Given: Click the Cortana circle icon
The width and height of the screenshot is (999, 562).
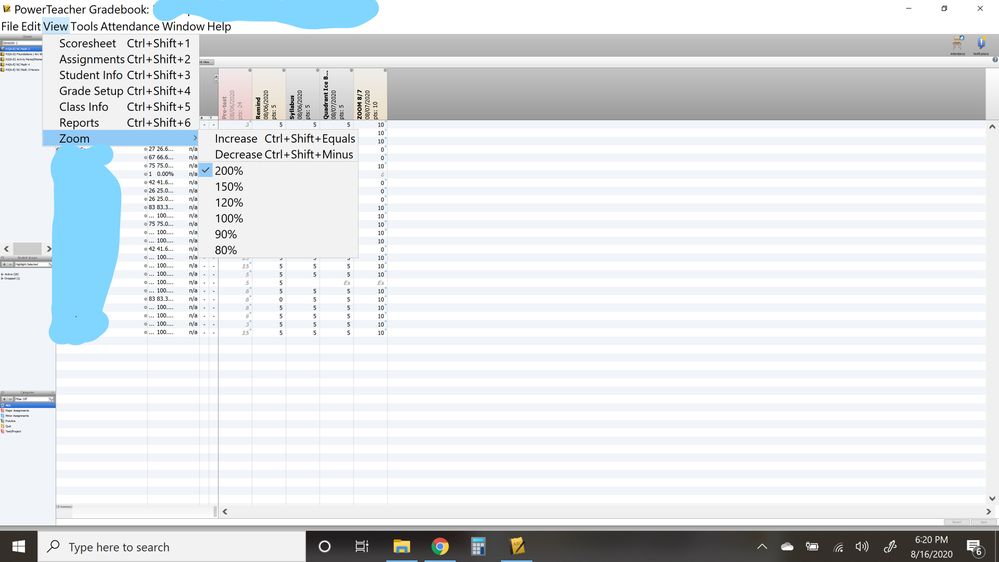Looking at the screenshot, I should pyautogui.click(x=324, y=546).
